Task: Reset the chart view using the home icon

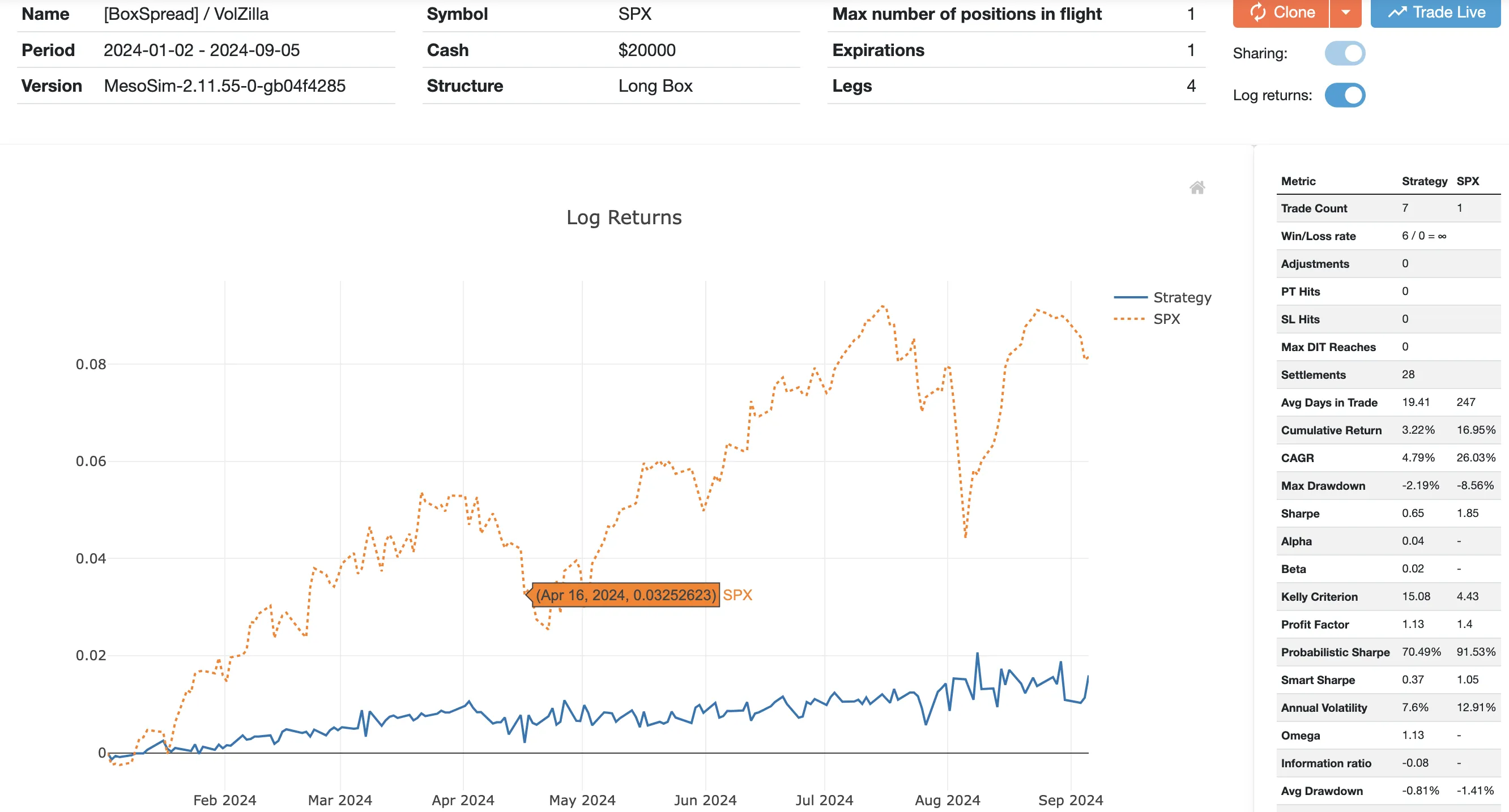Action: point(1198,187)
